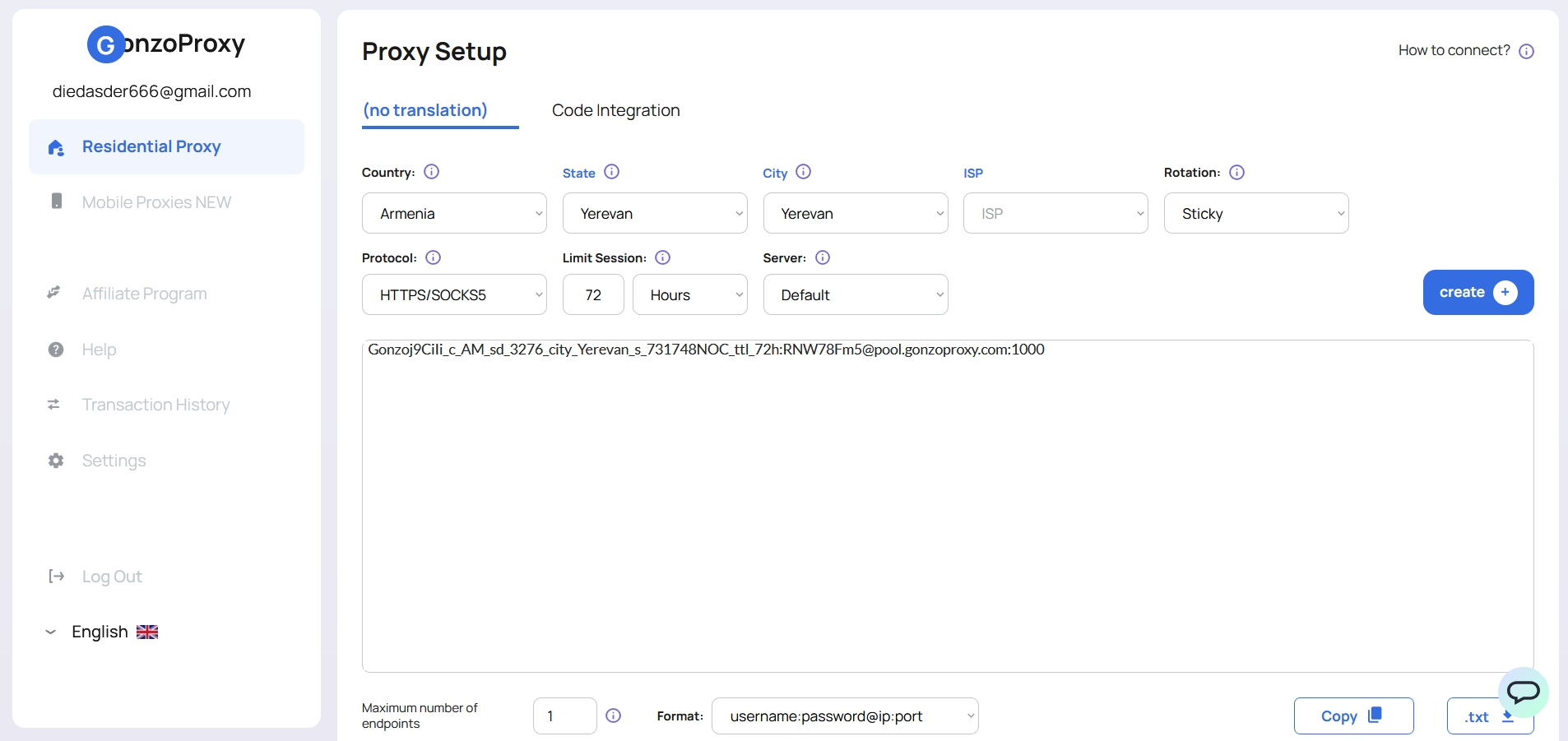Expand the English language selector
The height and width of the screenshot is (741, 1568).
tap(100, 632)
